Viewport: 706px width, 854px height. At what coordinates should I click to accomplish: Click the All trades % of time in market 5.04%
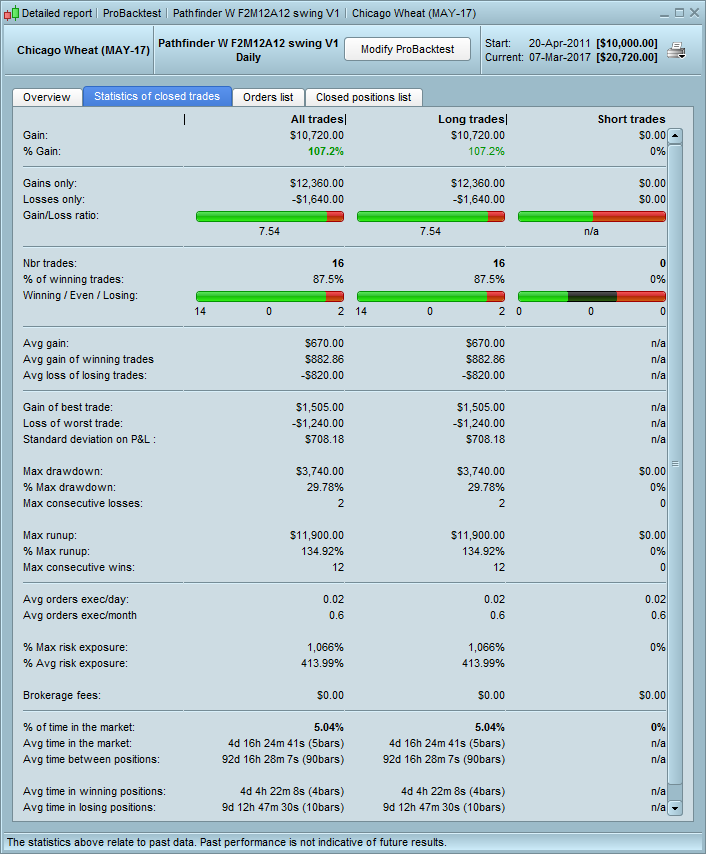pos(328,728)
